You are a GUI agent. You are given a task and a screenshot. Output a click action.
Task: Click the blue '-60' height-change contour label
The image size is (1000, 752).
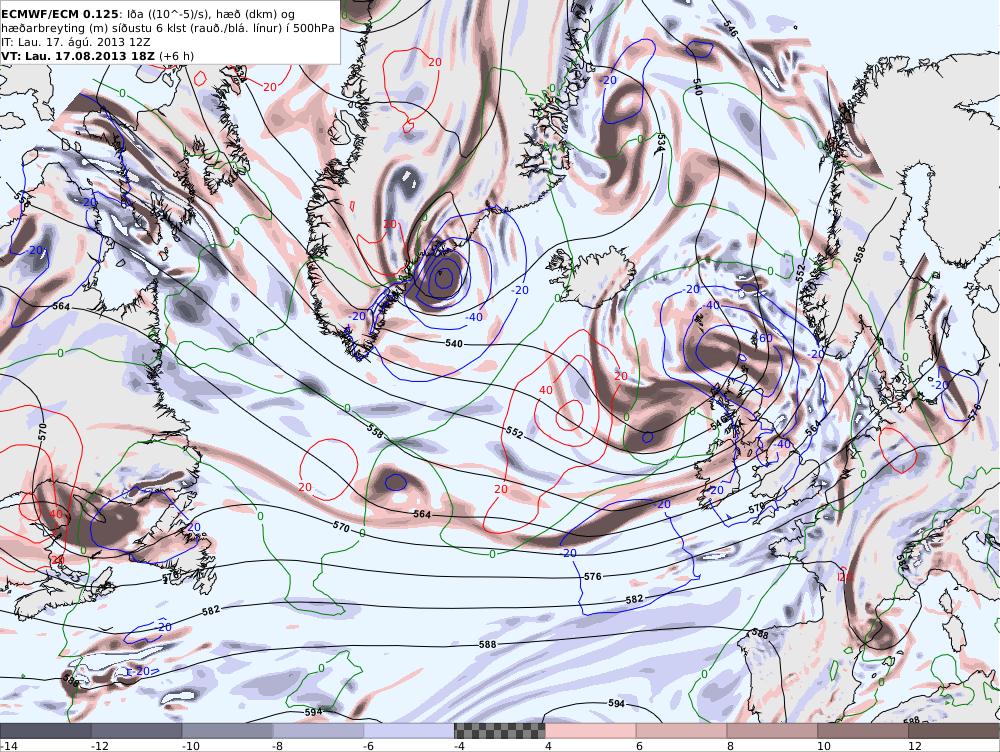click(763, 337)
